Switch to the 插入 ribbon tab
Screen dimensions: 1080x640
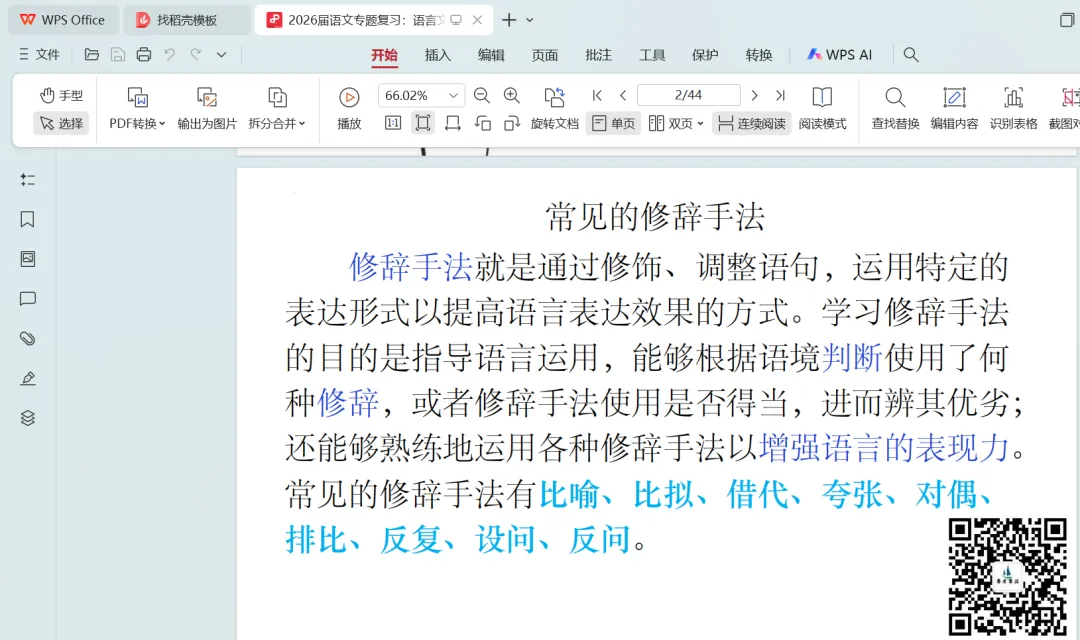tap(437, 55)
